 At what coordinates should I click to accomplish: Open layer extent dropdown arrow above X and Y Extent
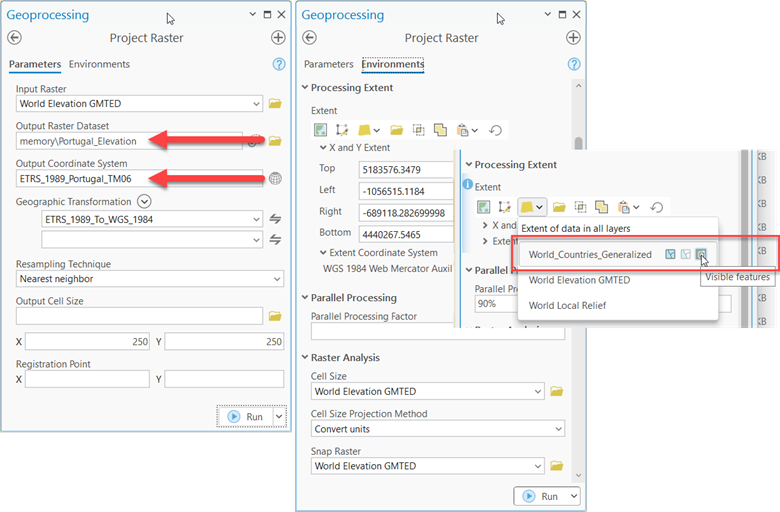point(377,130)
